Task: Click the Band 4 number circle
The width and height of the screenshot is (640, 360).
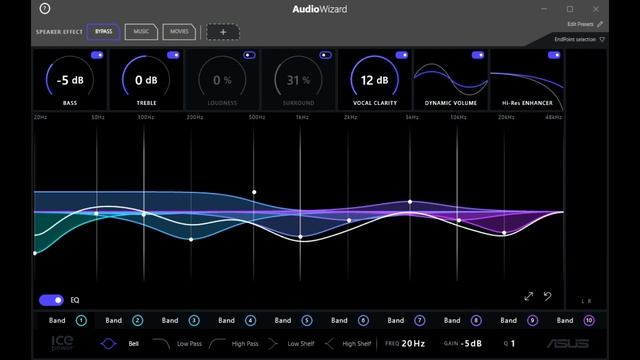Action: [x=251, y=320]
